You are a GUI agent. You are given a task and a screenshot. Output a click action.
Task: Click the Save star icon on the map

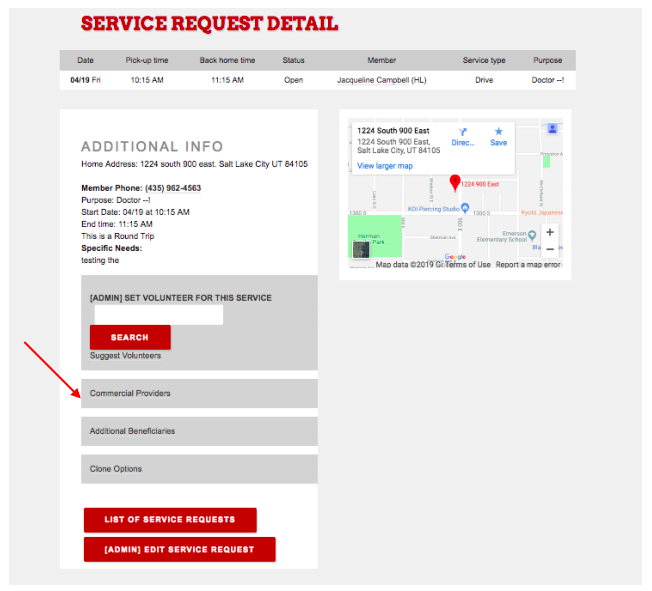pos(498,132)
